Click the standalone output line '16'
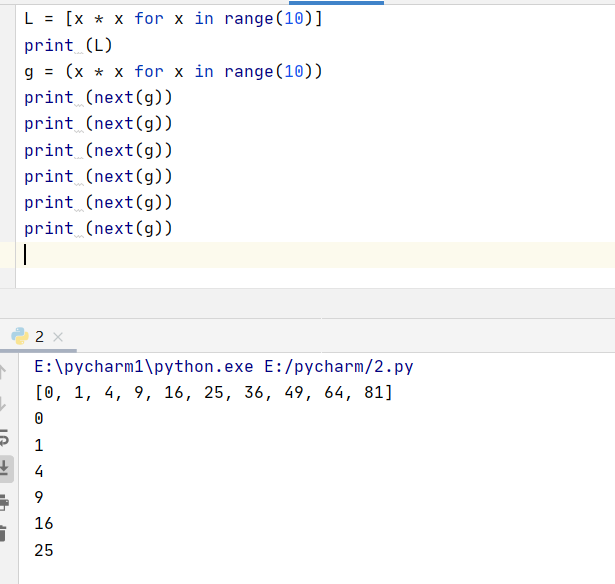This screenshot has height=584, width=615. (44, 524)
